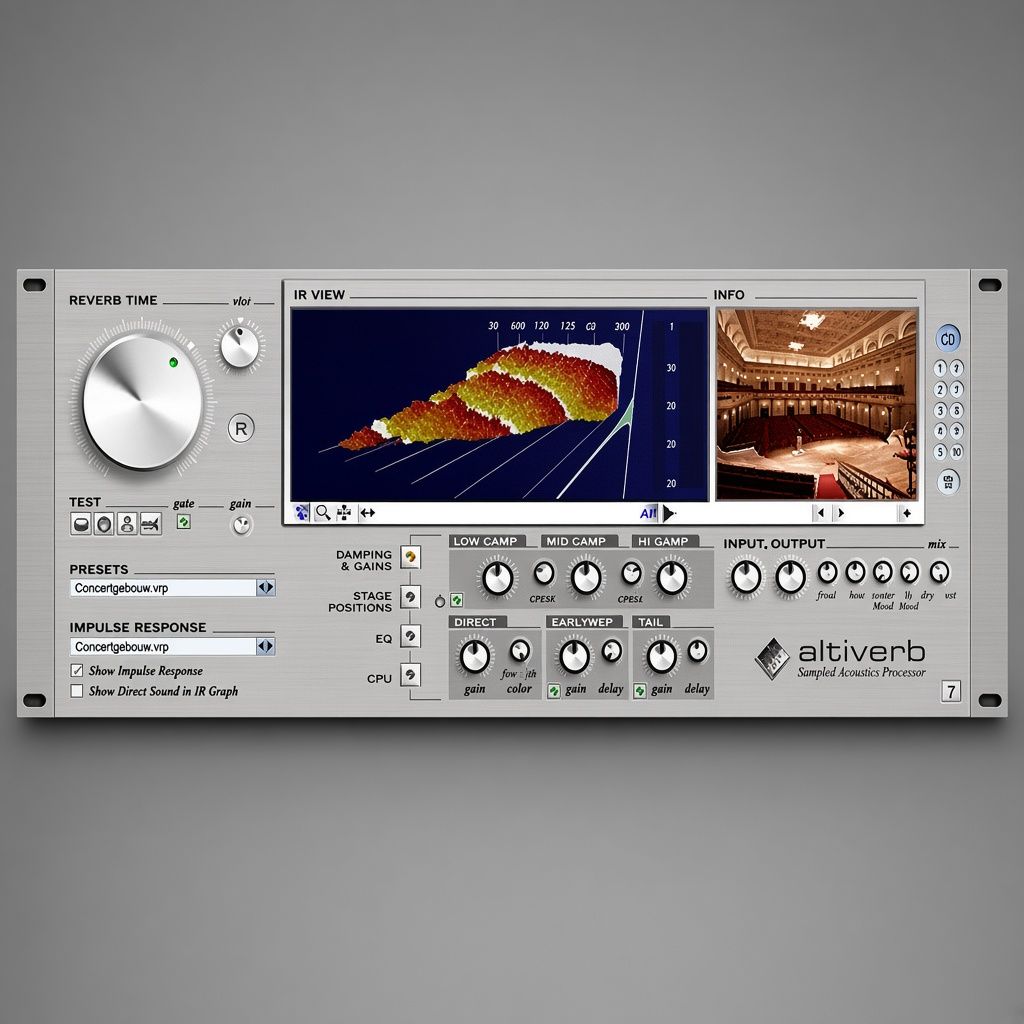Open the EARLYWEP tab label
This screenshot has width=1024, height=1024.
tap(582, 622)
